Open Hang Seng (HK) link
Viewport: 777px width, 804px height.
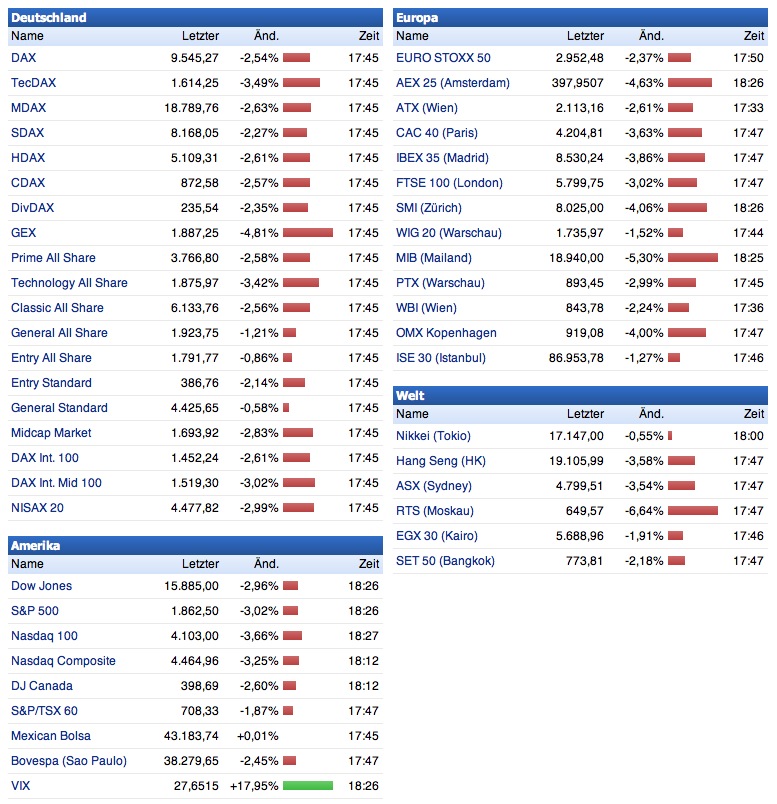click(x=441, y=461)
